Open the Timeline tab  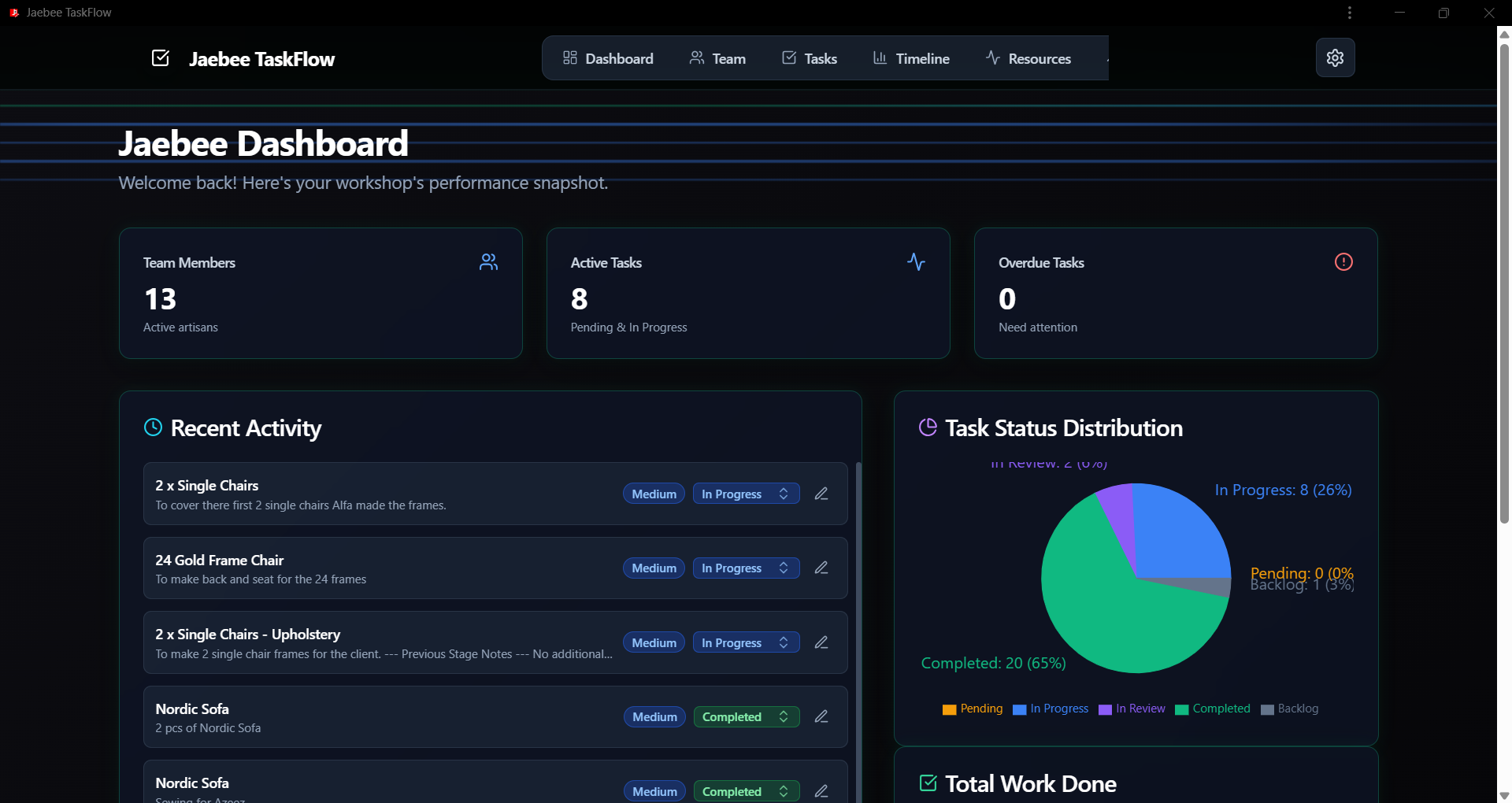[x=911, y=58]
